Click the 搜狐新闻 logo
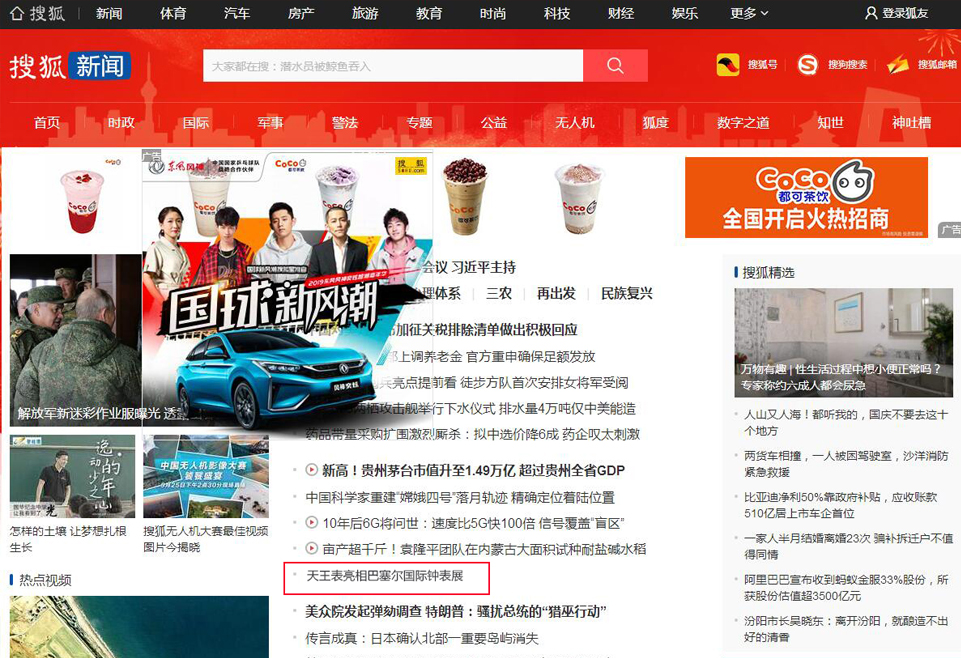Image resolution: width=961 pixels, height=658 pixels. coord(70,66)
